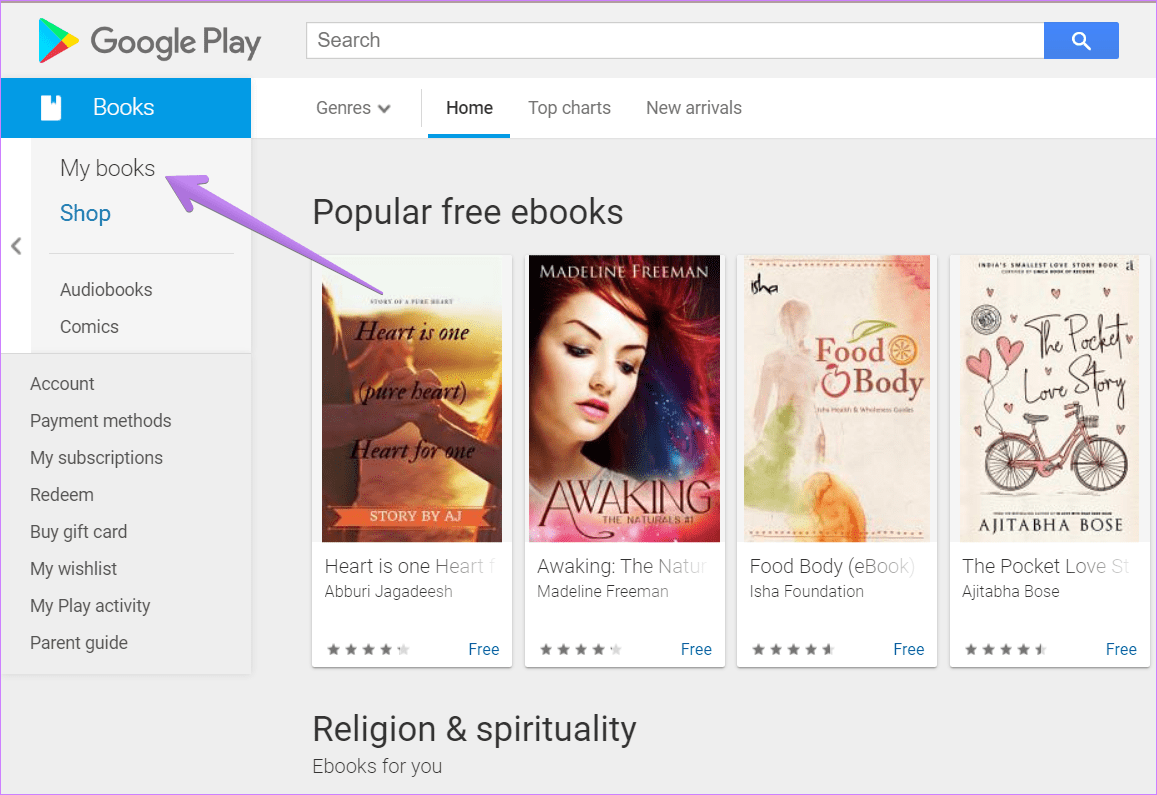The image size is (1157, 795).
Task: Open Comics section
Action: [89, 326]
